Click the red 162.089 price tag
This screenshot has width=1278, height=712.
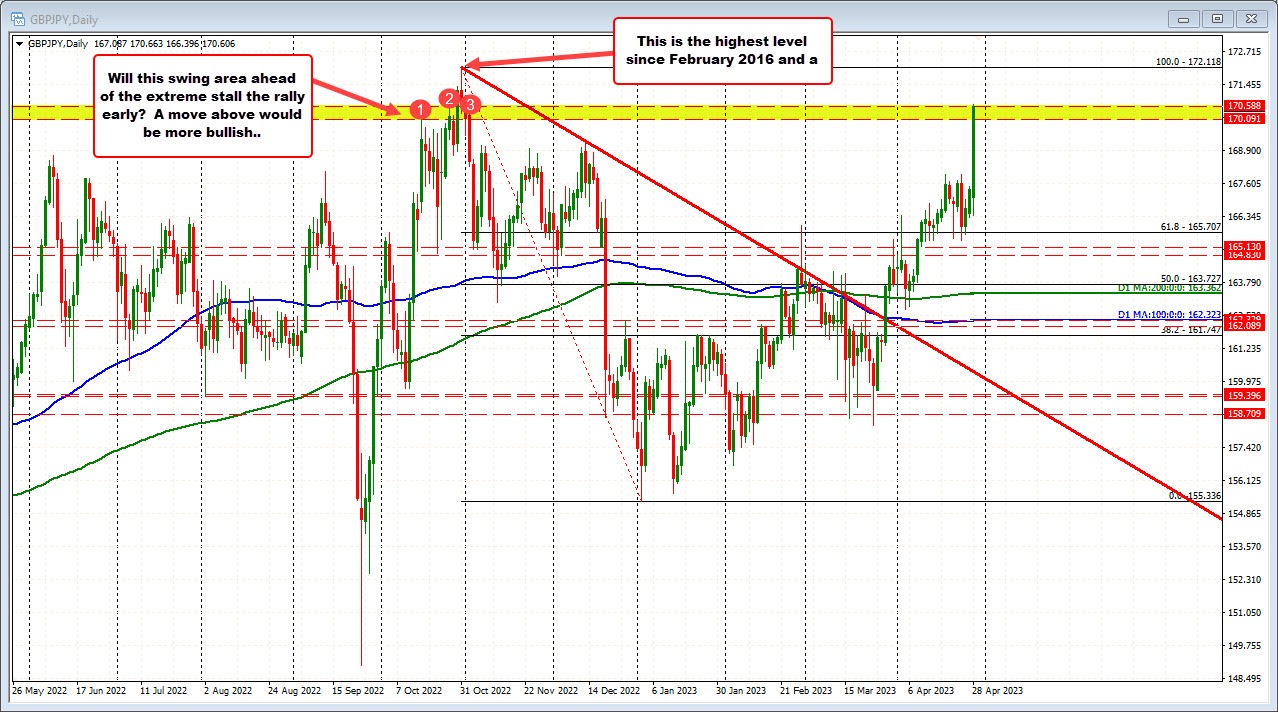click(x=1245, y=326)
